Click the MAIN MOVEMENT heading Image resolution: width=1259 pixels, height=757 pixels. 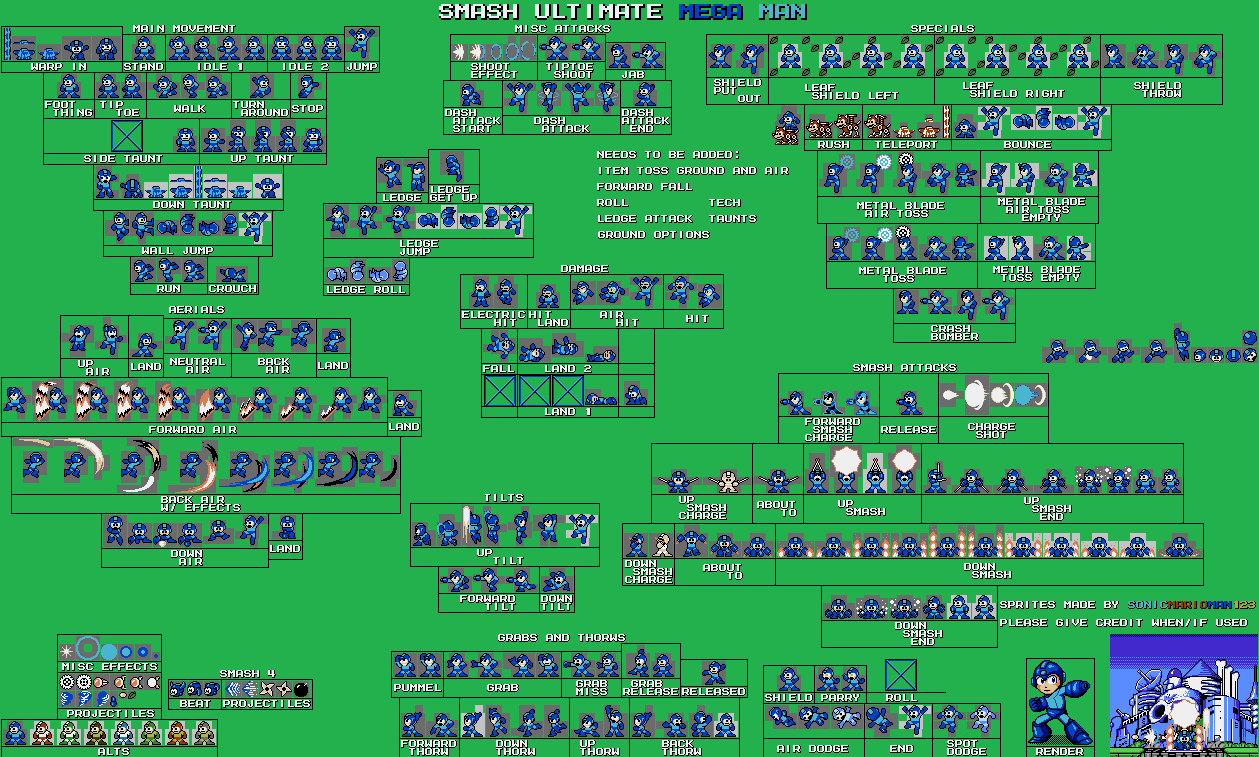tap(184, 28)
